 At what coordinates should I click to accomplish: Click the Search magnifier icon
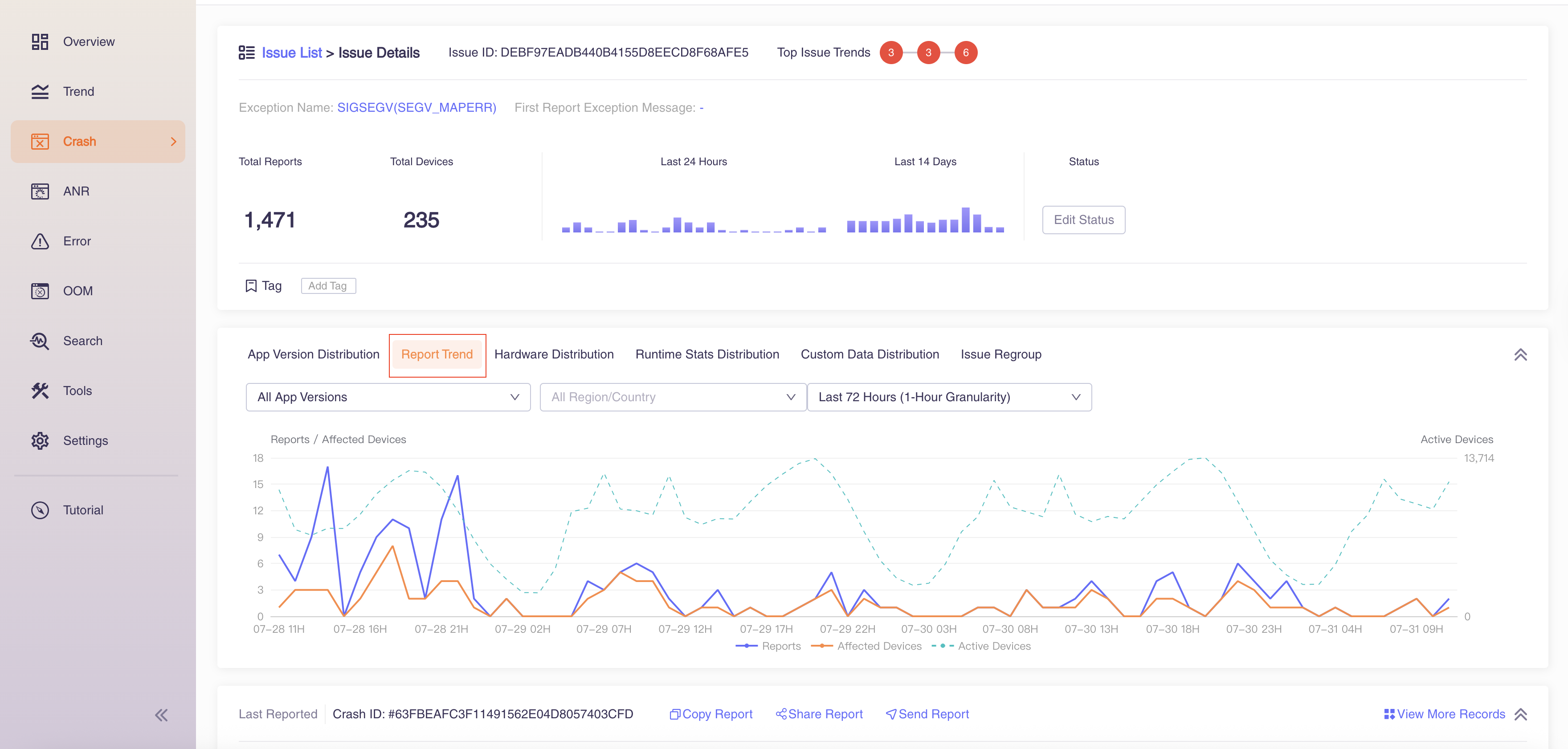[x=40, y=341]
